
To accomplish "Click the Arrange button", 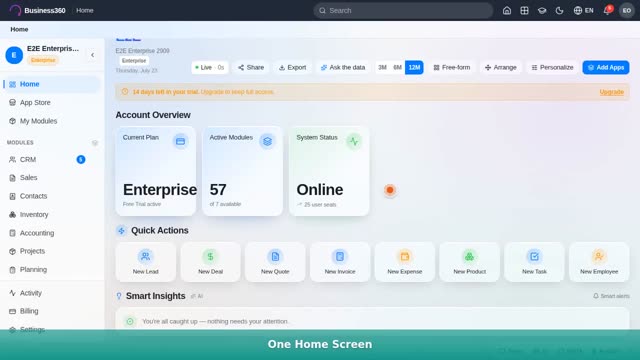I will [501, 67].
